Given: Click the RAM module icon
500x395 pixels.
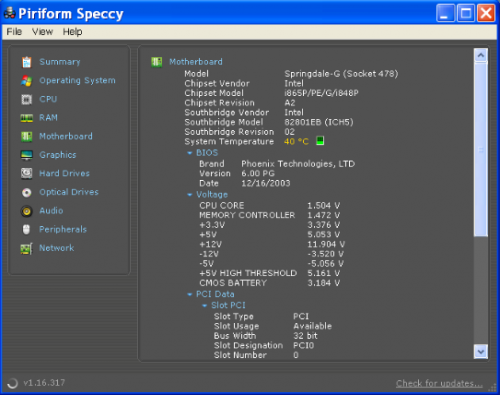Looking at the screenshot, I should [27, 118].
